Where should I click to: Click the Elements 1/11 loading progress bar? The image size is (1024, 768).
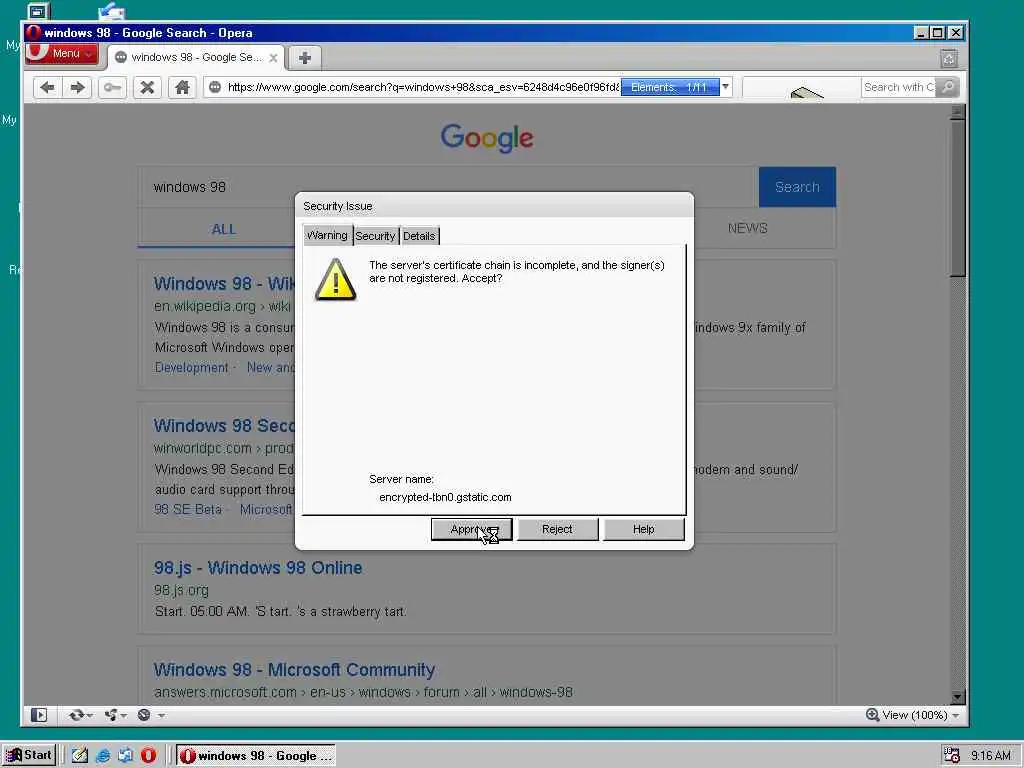pyautogui.click(x=669, y=87)
